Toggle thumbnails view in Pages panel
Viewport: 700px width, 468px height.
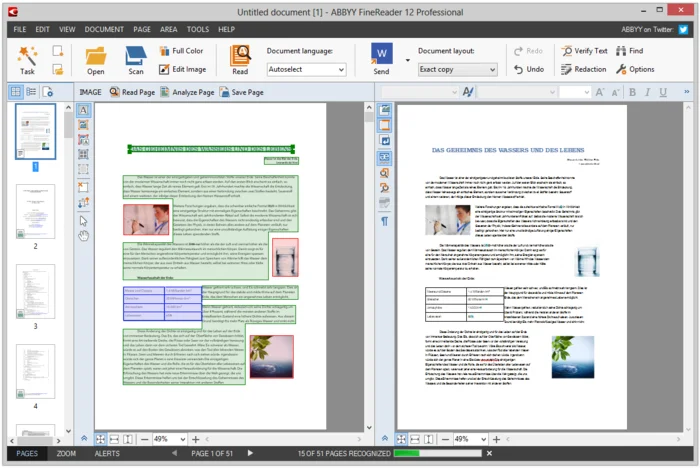coord(16,92)
